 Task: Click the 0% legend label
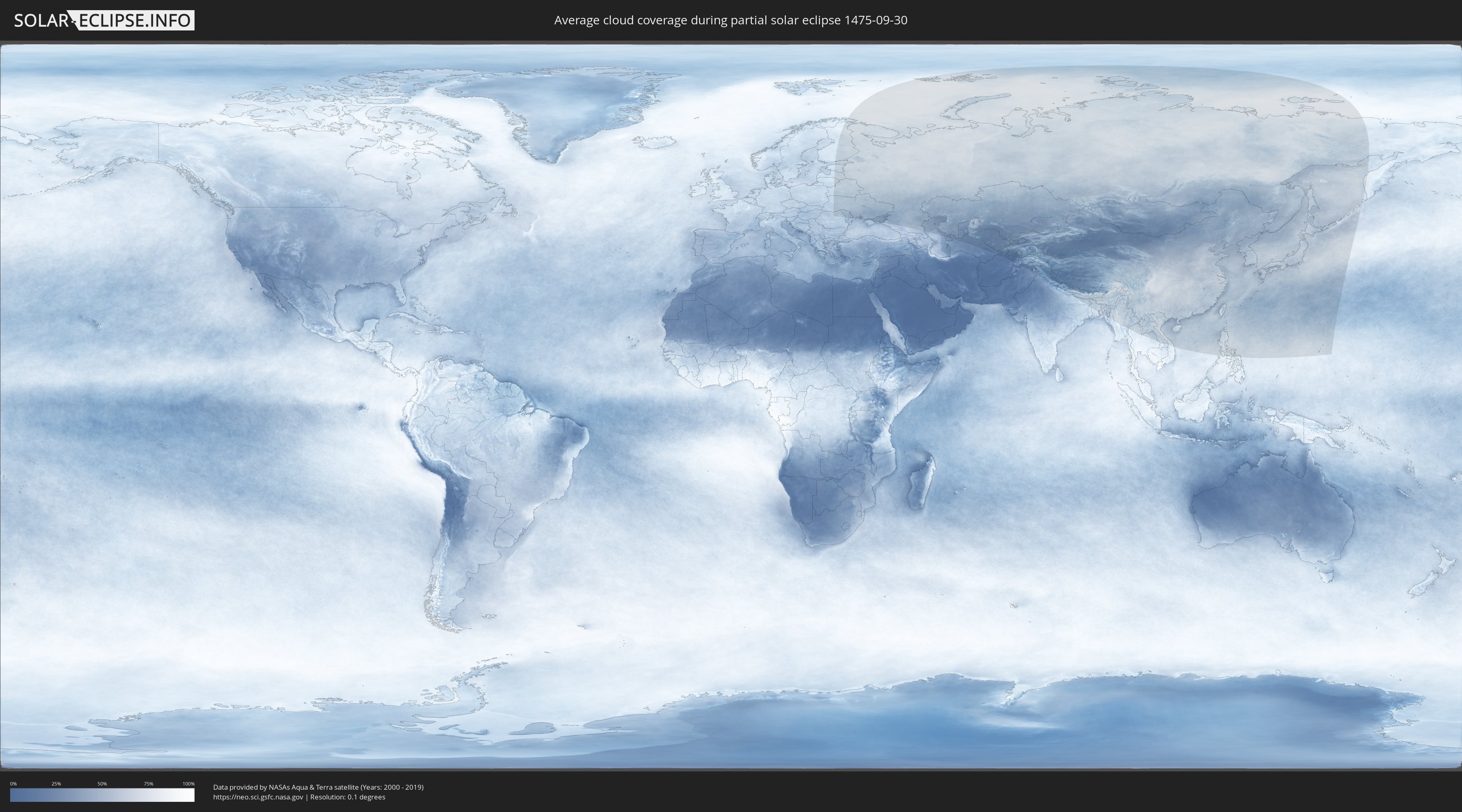13,784
